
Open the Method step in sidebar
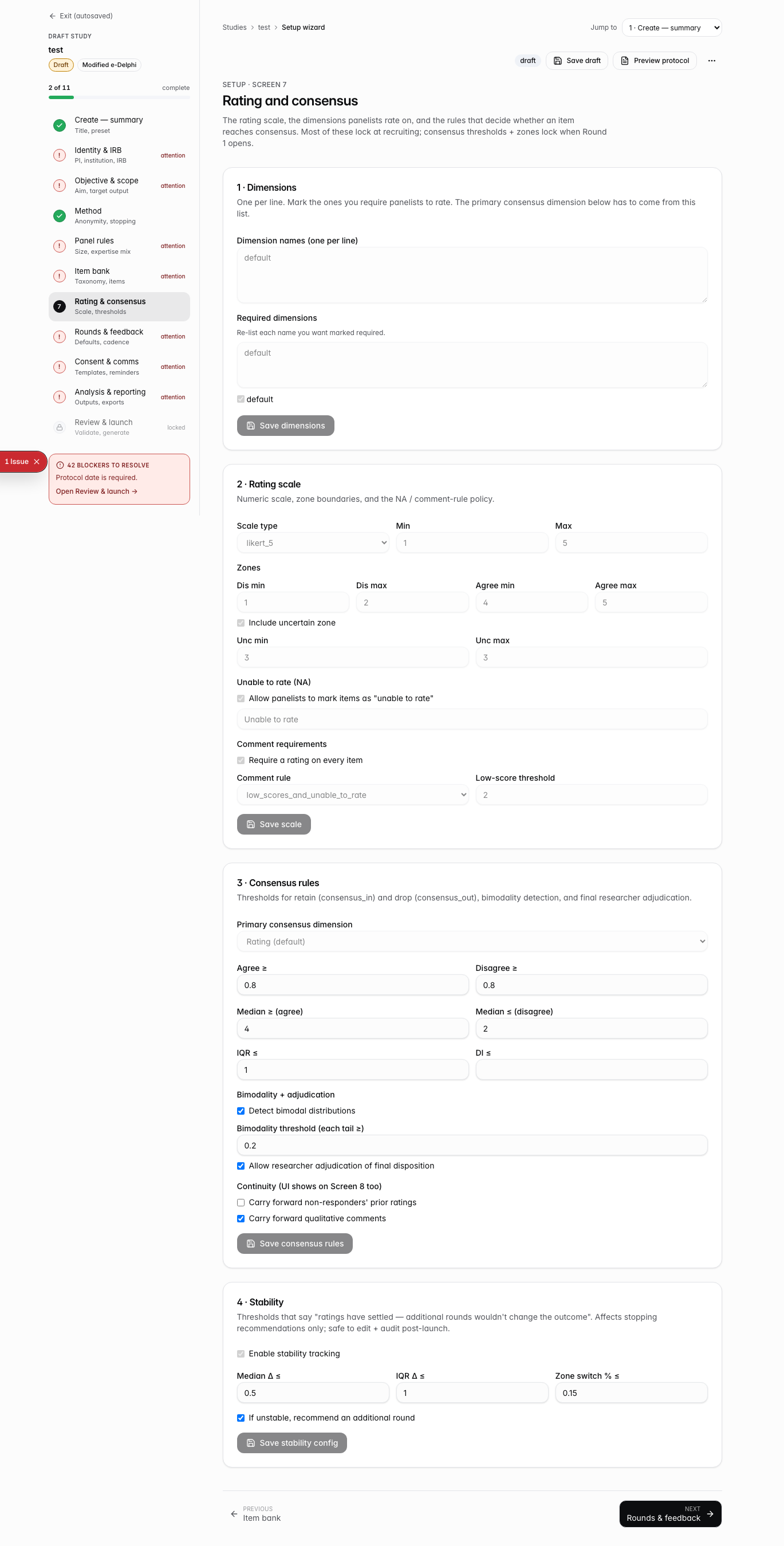click(x=119, y=216)
